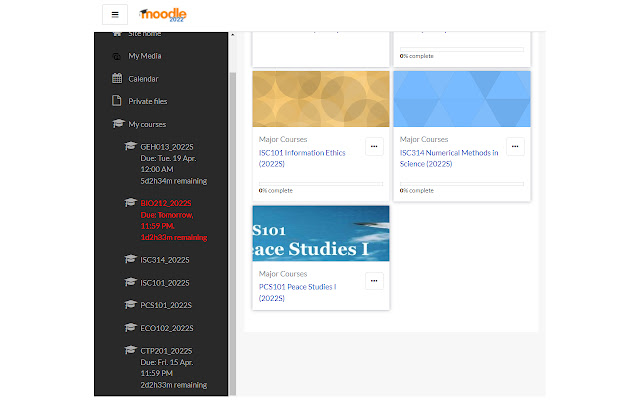Click graduation cap icon beside GEH013_2022S
Image resolution: width=640 pixels, height=400 pixels.
tap(130, 146)
